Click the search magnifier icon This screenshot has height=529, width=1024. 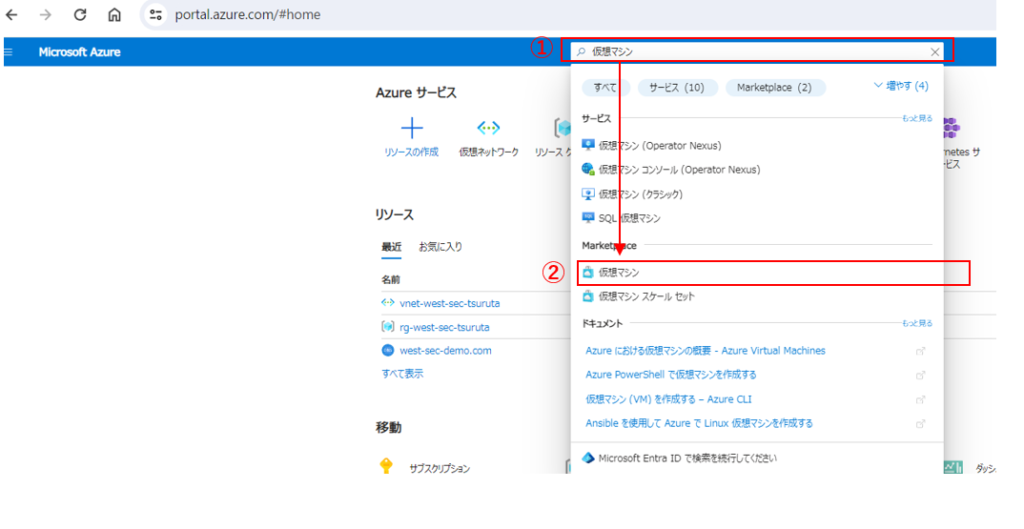coord(581,52)
